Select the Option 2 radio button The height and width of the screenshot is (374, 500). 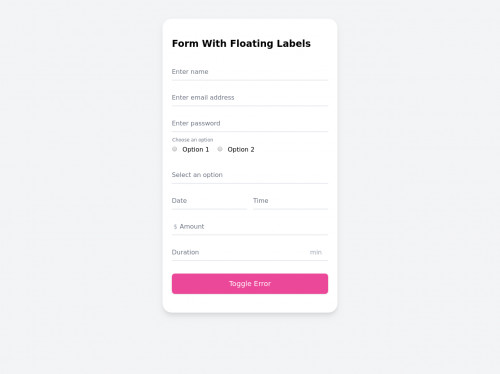click(x=220, y=149)
